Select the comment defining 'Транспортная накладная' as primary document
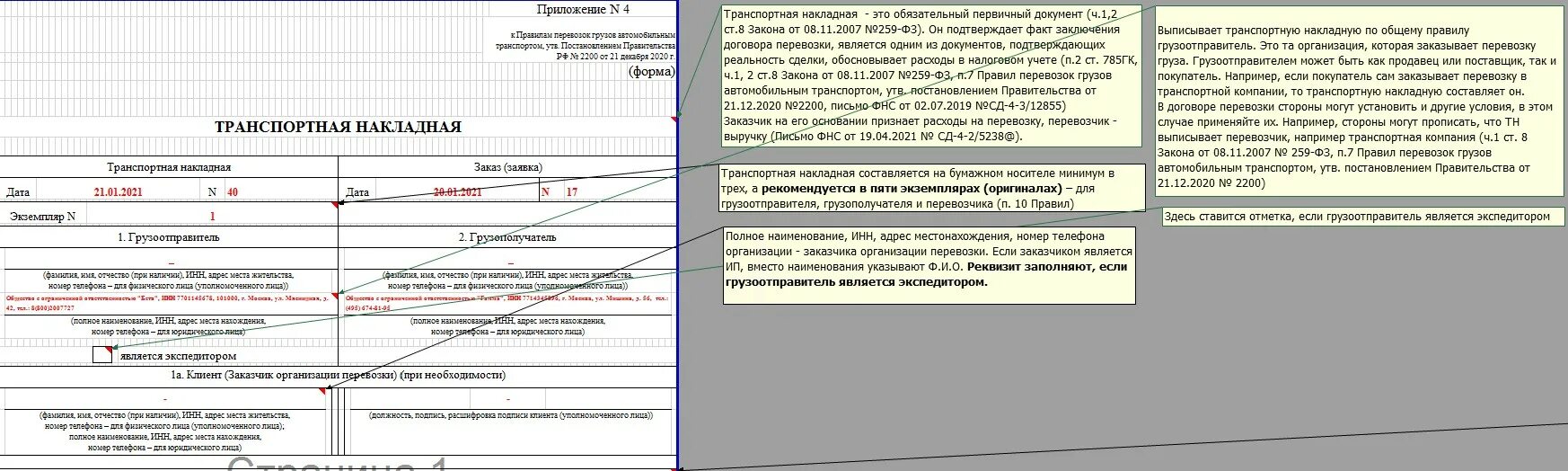The image size is (1568, 471). pos(932,76)
